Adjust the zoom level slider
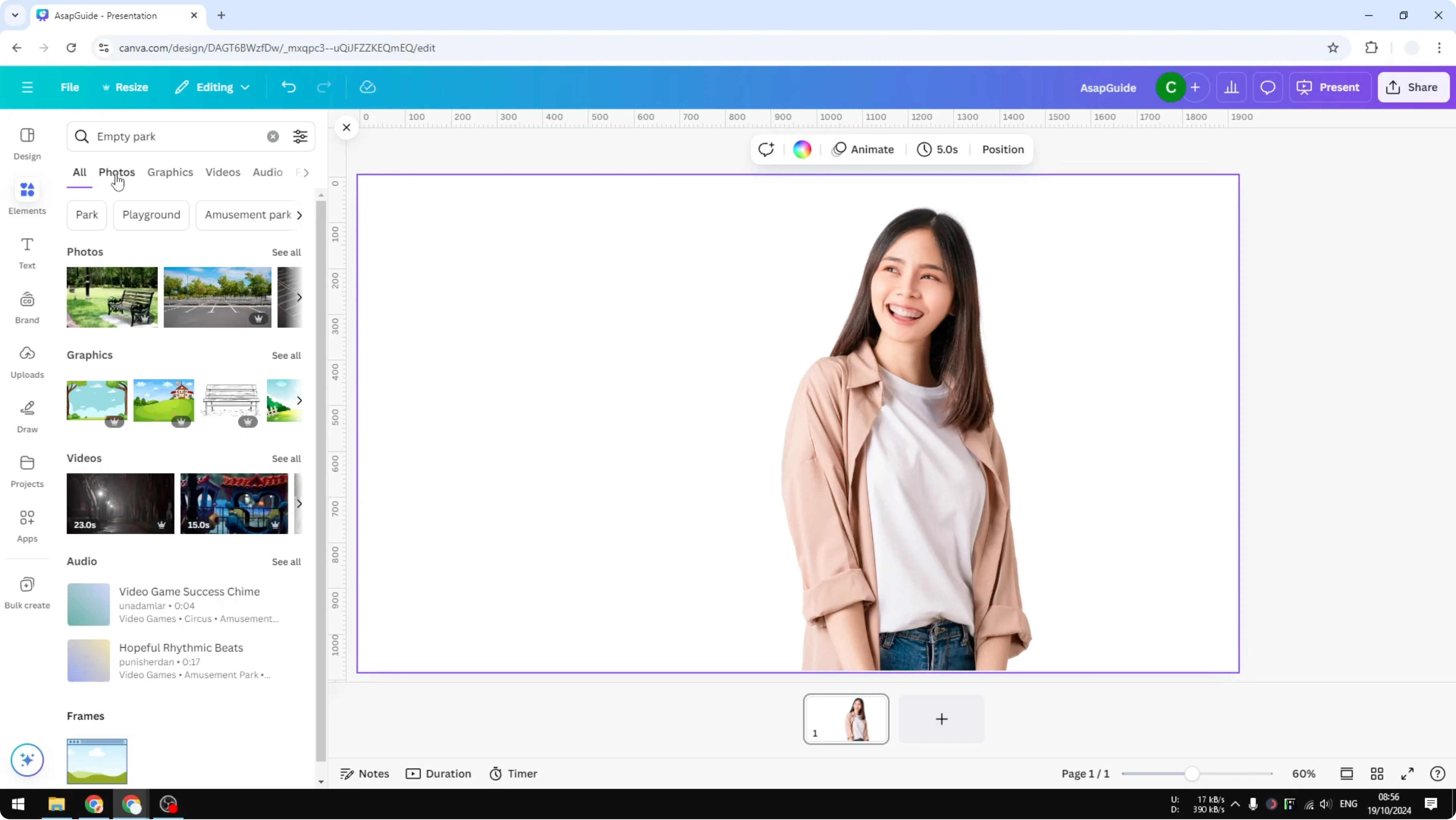Viewport: 1456px width, 820px height. [1192, 773]
